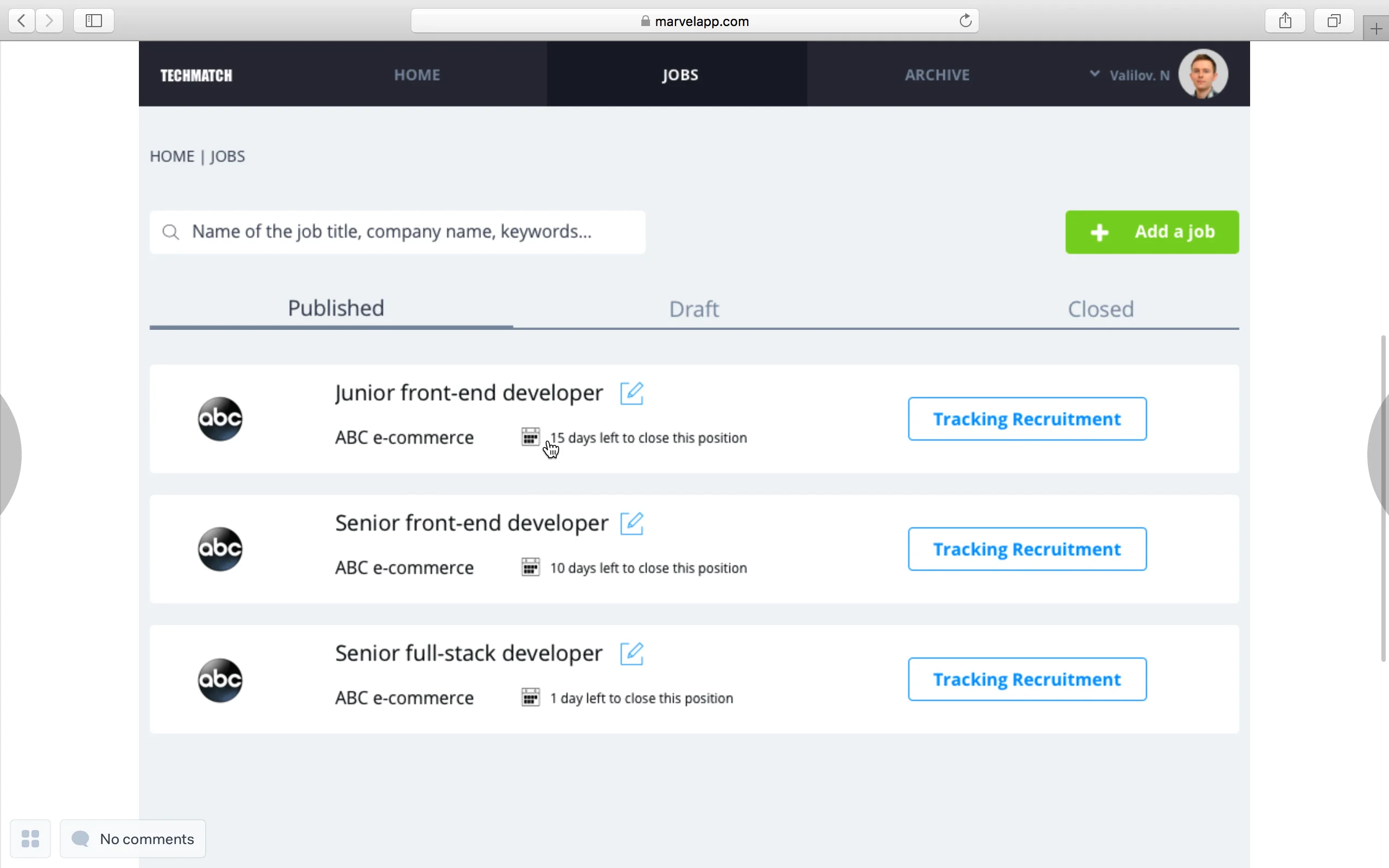Edit the Senior front-end developer job listing
Screen dimensions: 1389x868
click(x=632, y=523)
